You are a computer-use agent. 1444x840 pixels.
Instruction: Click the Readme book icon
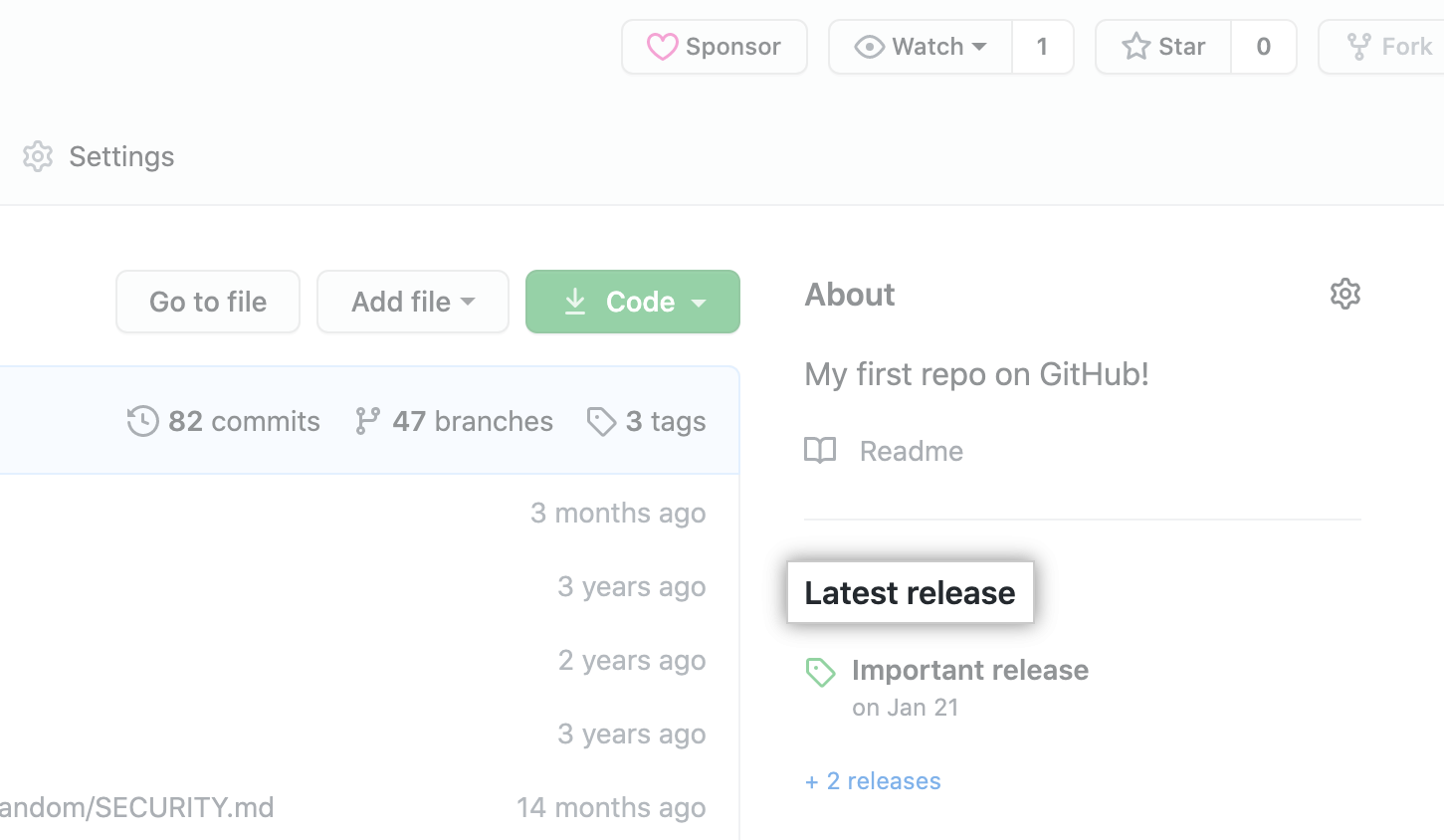click(820, 451)
